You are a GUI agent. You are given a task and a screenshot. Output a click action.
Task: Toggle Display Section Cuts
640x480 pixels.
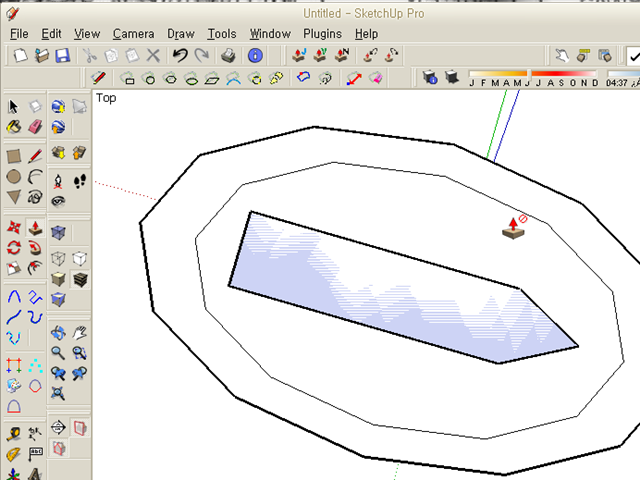(59, 448)
